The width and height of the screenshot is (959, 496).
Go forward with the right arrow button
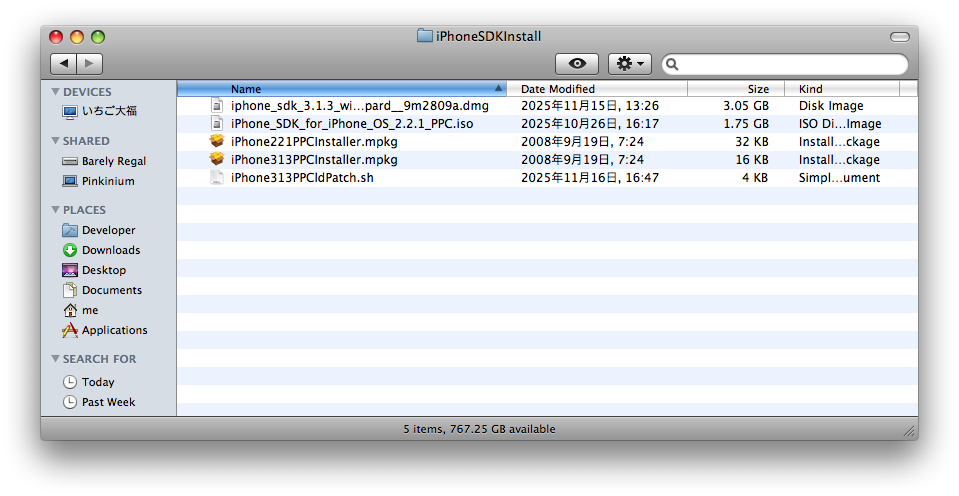point(90,64)
